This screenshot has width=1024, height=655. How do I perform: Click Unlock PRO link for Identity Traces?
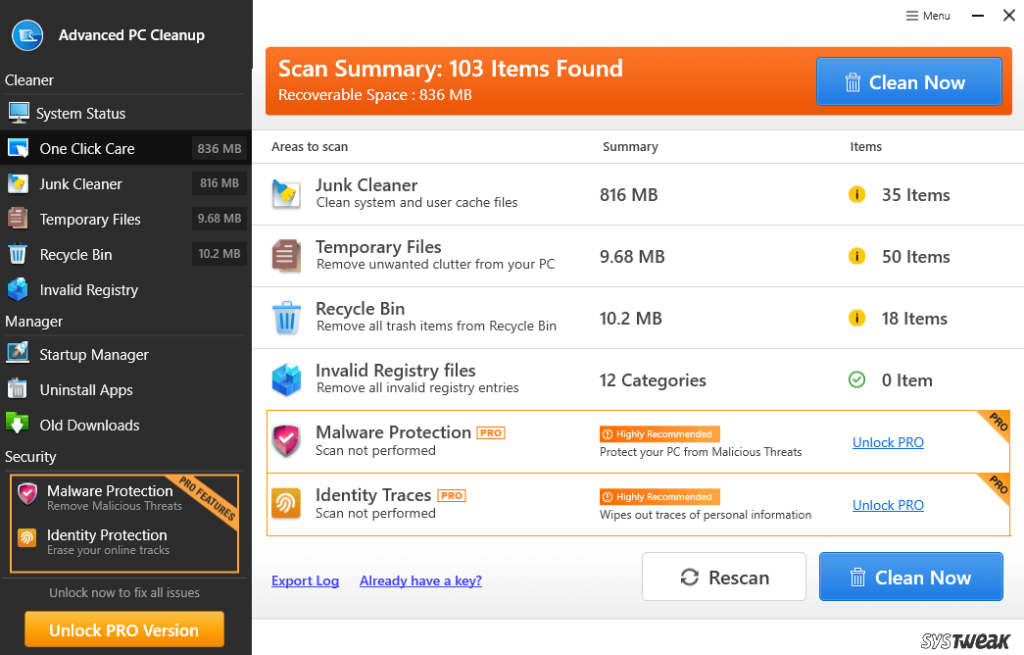(888, 505)
